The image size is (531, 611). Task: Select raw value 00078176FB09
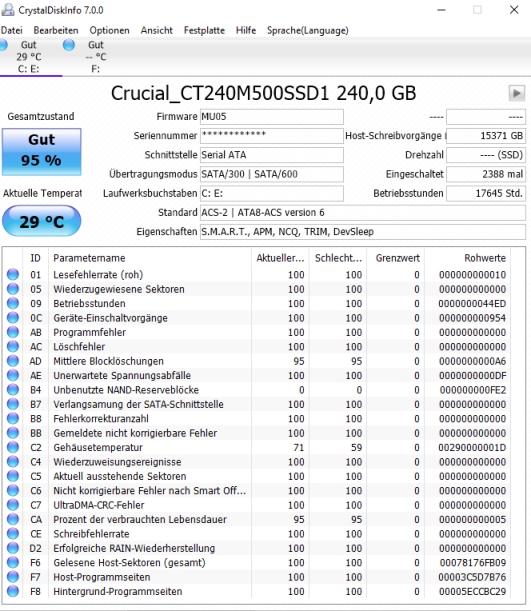click(473, 563)
